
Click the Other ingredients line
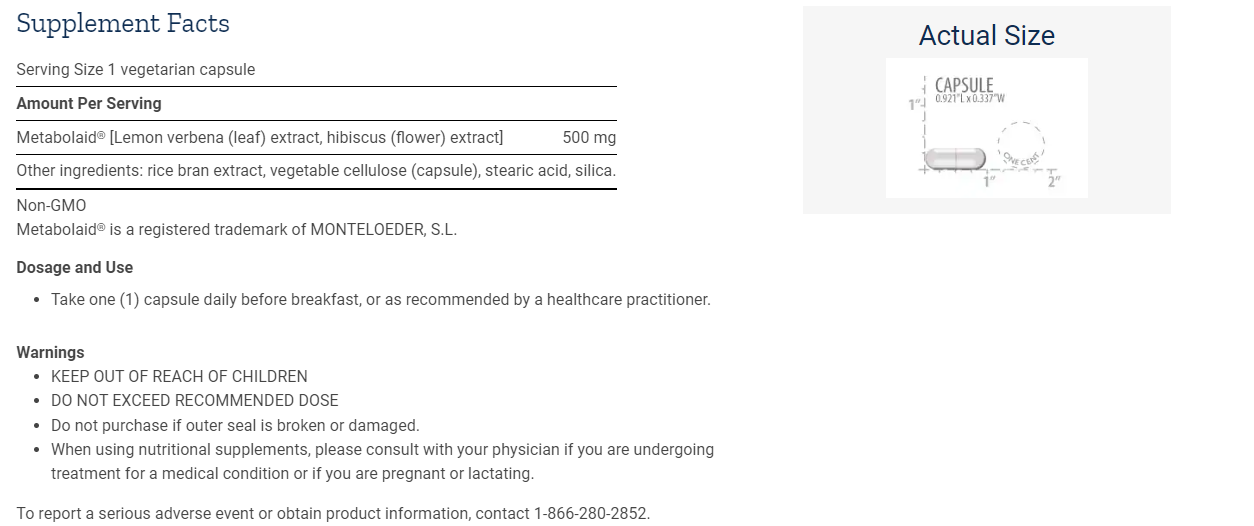click(316, 171)
